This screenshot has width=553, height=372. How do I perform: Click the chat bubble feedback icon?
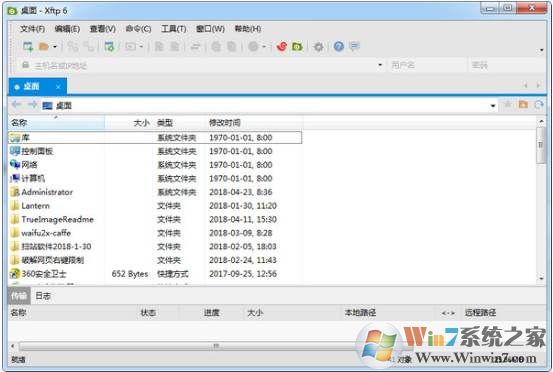click(x=355, y=46)
